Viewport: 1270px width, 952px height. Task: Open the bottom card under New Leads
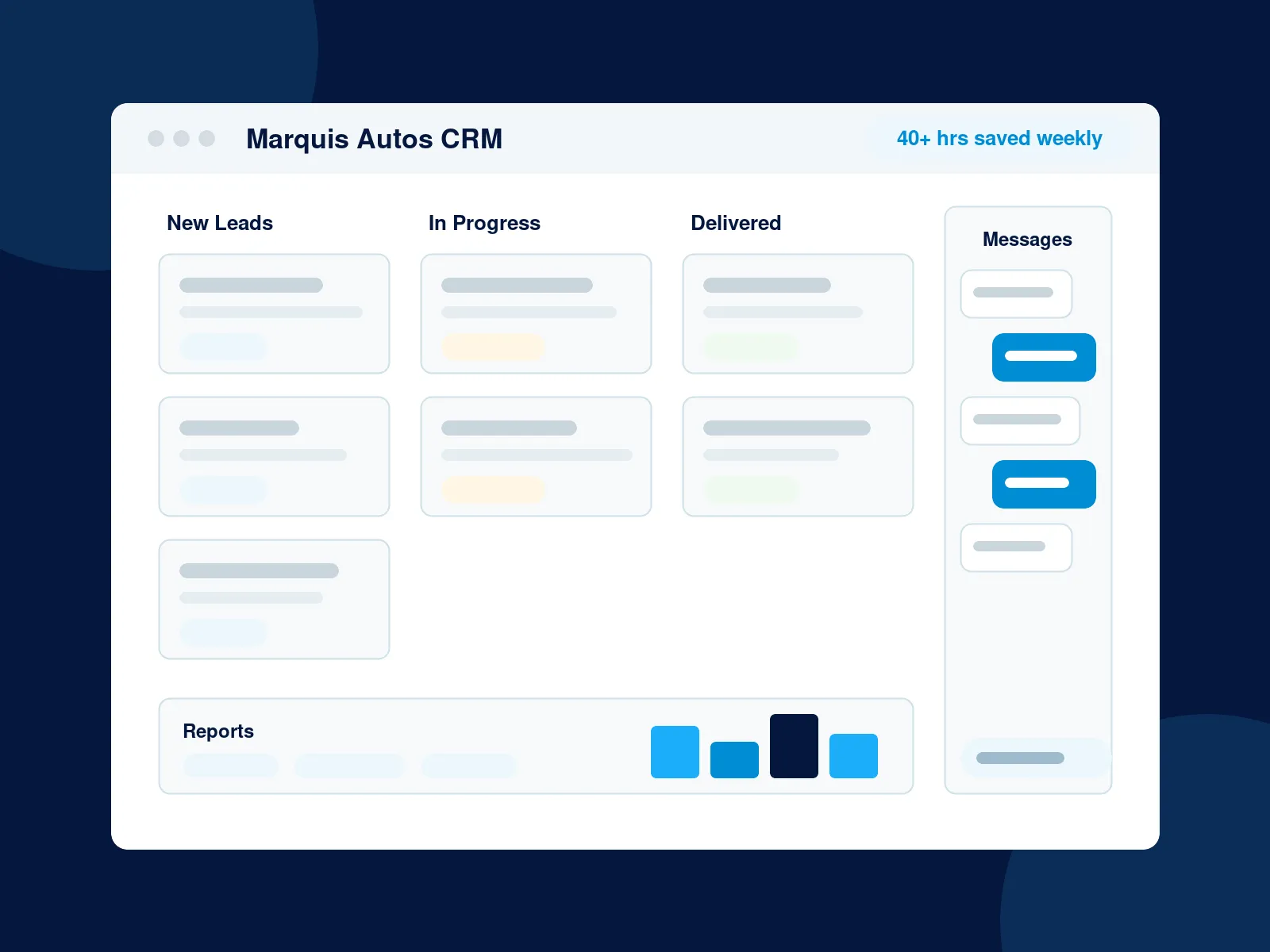(274, 599)
